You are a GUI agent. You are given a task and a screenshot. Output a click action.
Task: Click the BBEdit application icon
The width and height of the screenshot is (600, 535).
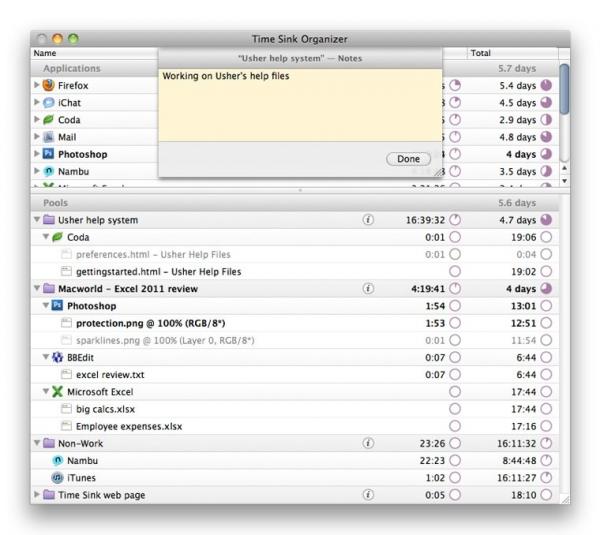click(57, 357)
